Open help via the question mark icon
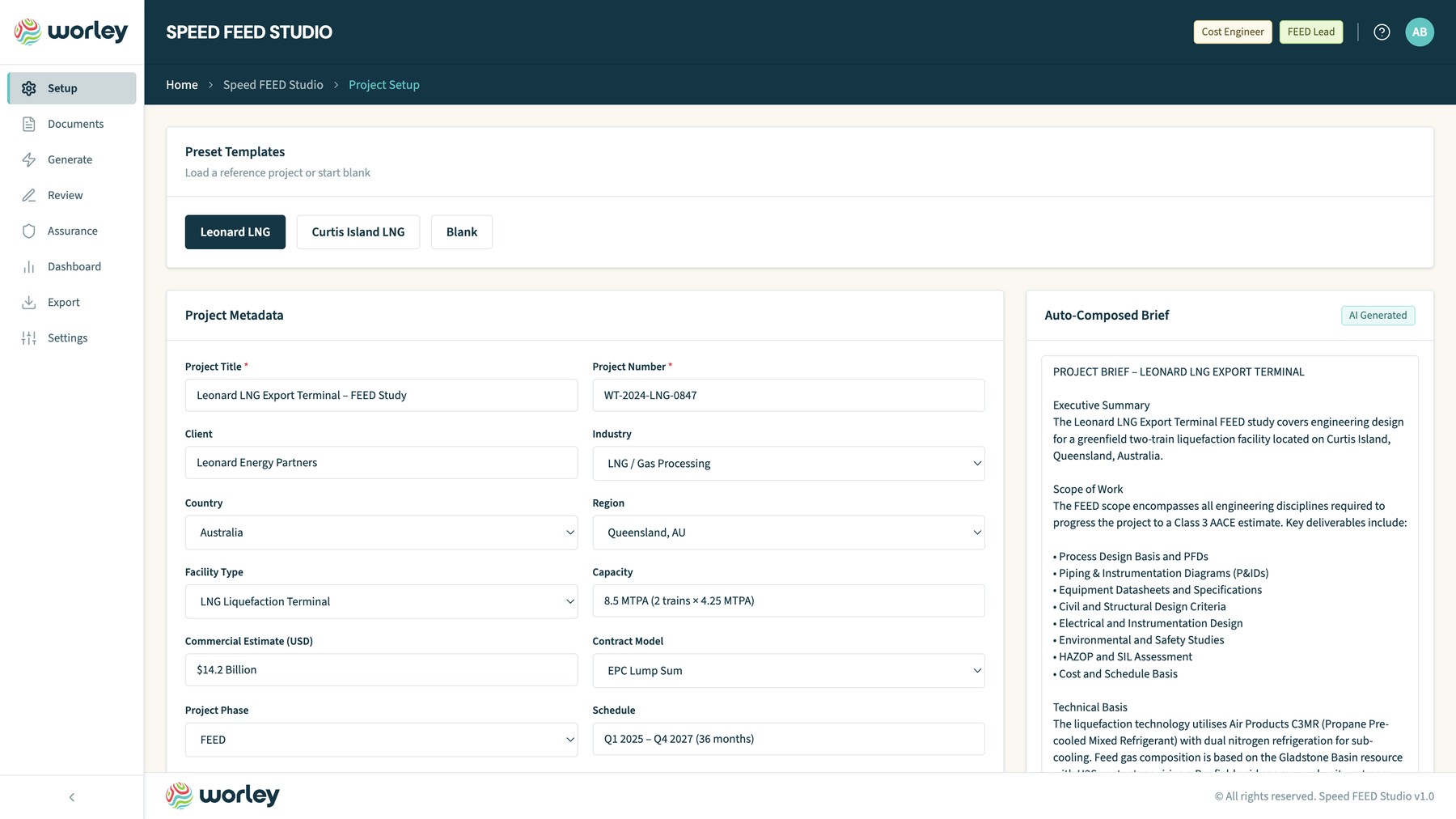 point(1382,32)
